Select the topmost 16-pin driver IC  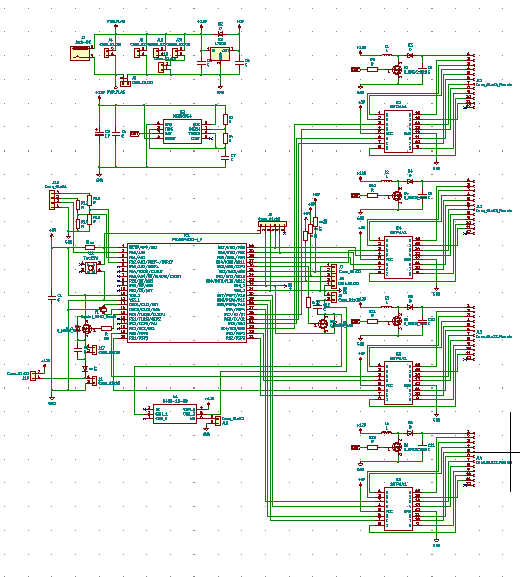click(x=398, y=131)
